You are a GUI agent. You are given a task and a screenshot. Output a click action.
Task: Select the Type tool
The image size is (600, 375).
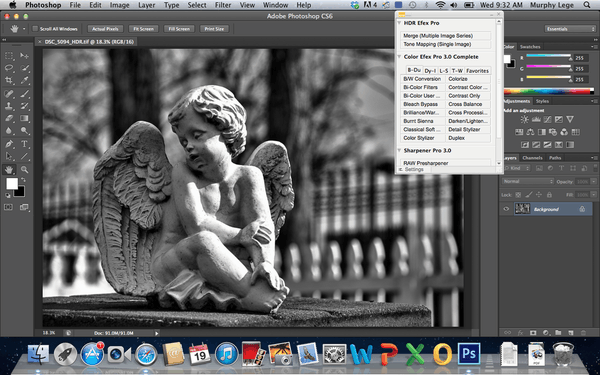pyautogui.click(x=24, y=144)
